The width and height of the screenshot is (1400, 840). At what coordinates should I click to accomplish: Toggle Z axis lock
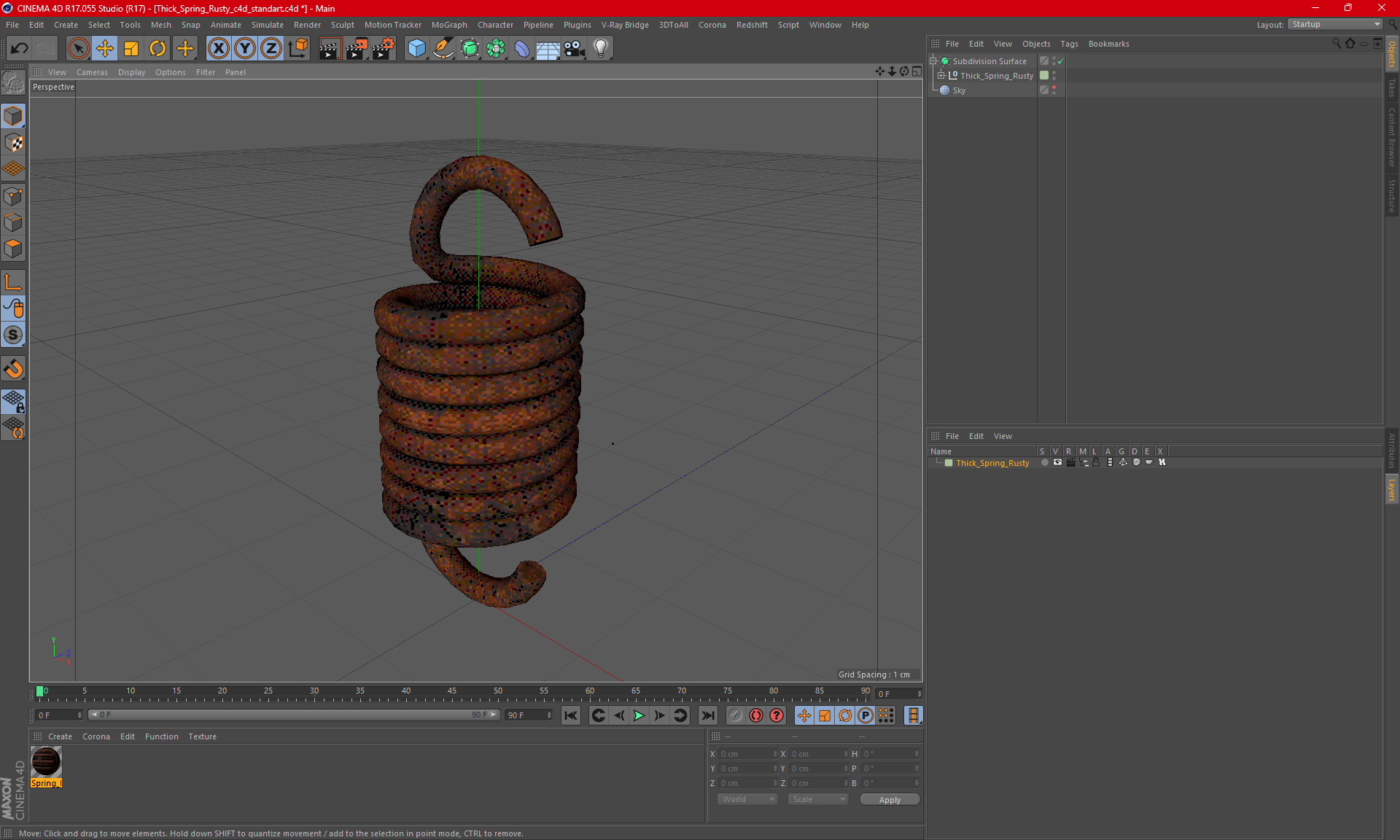click(x=271, y=49)
